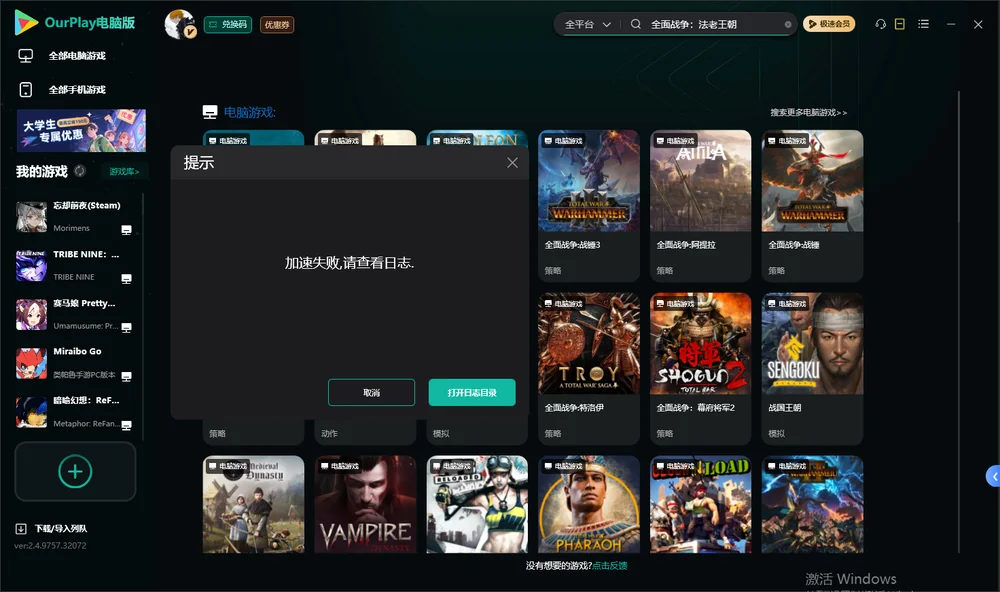Click 电脑游戏 tag on Warhammer 3 card

point(564,140)
